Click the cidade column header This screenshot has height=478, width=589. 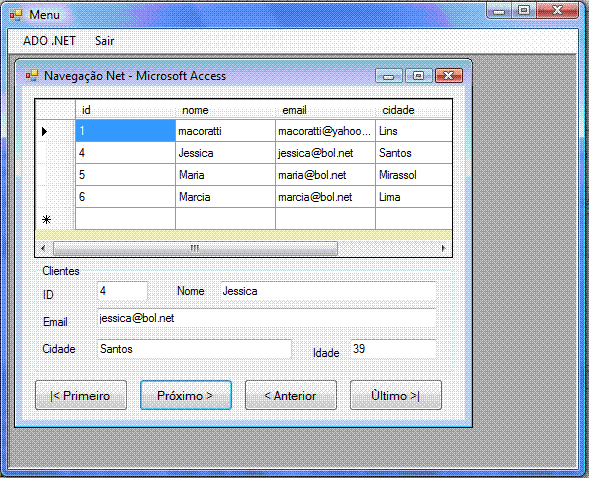pyautogui.click(x=414, y=110)
